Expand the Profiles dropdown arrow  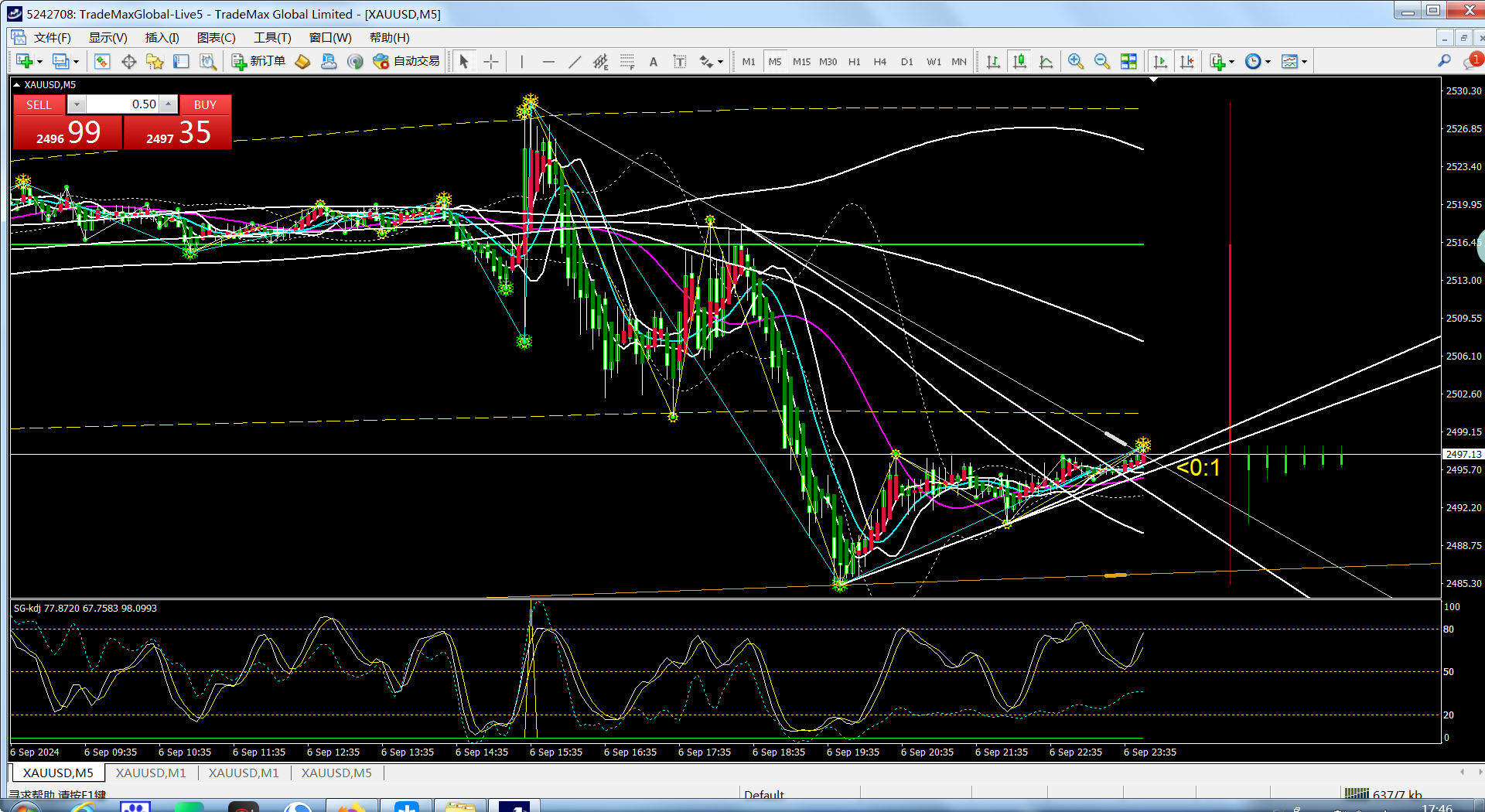(x=76, y=62)
